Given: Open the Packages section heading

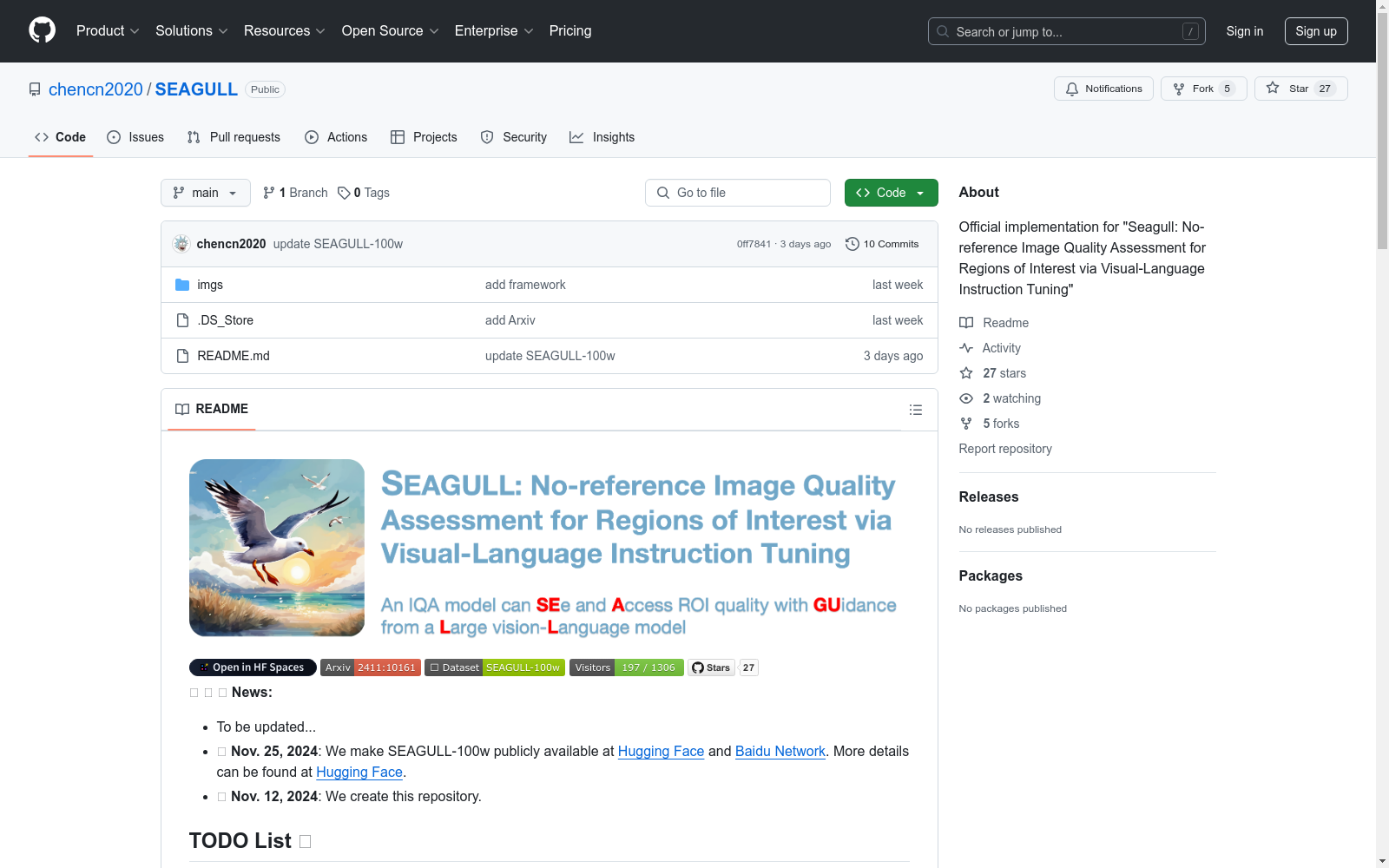Looking at the screenshot, I should pos(991,575).
